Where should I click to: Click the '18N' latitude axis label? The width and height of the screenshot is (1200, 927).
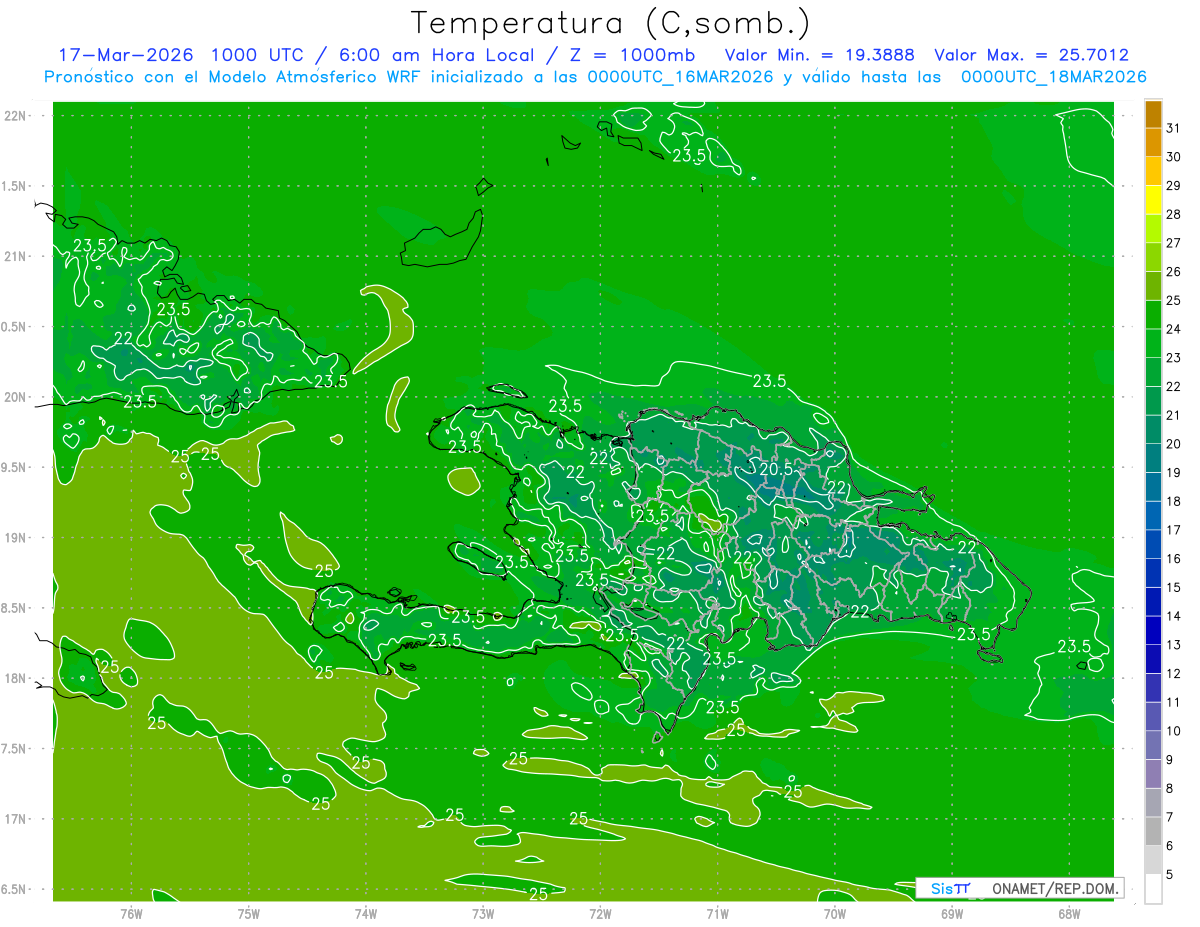tap(15, 678)
